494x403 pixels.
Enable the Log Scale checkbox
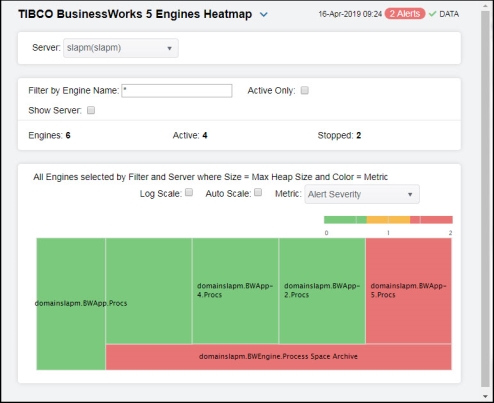(189, 192)
